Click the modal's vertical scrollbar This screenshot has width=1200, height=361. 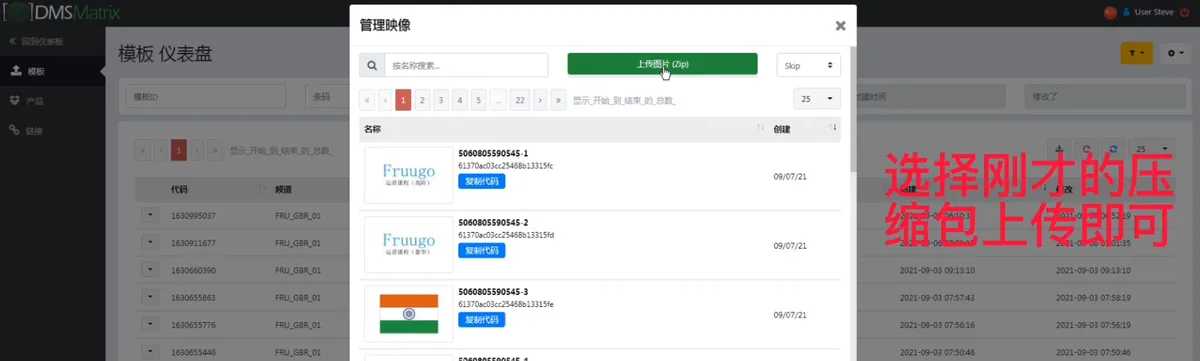tap(852, 110)
